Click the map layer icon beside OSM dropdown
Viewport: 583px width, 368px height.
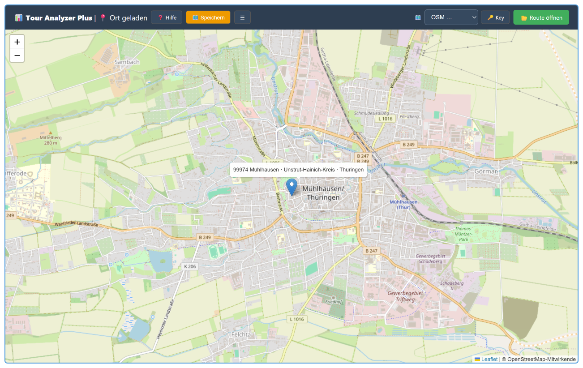(418, 17)
